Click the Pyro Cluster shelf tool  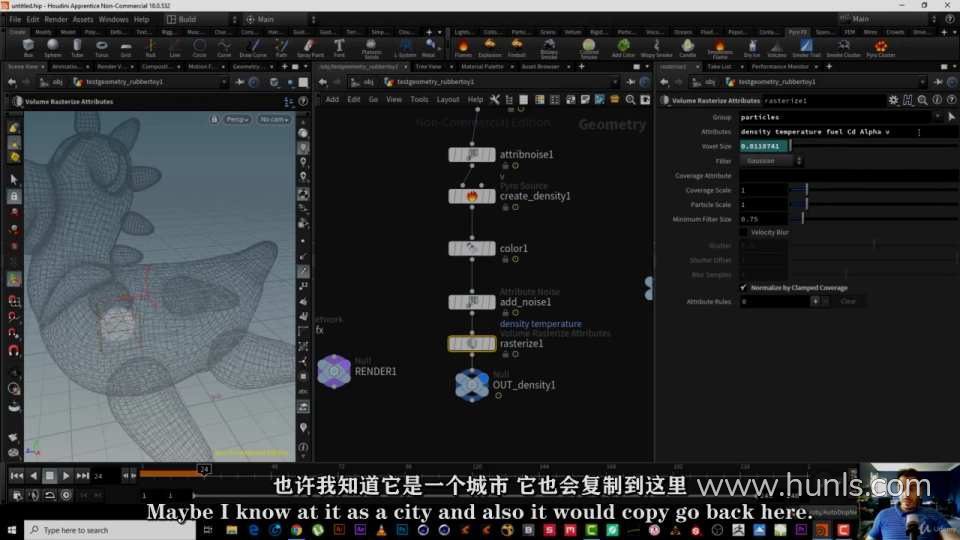[880, 47]
